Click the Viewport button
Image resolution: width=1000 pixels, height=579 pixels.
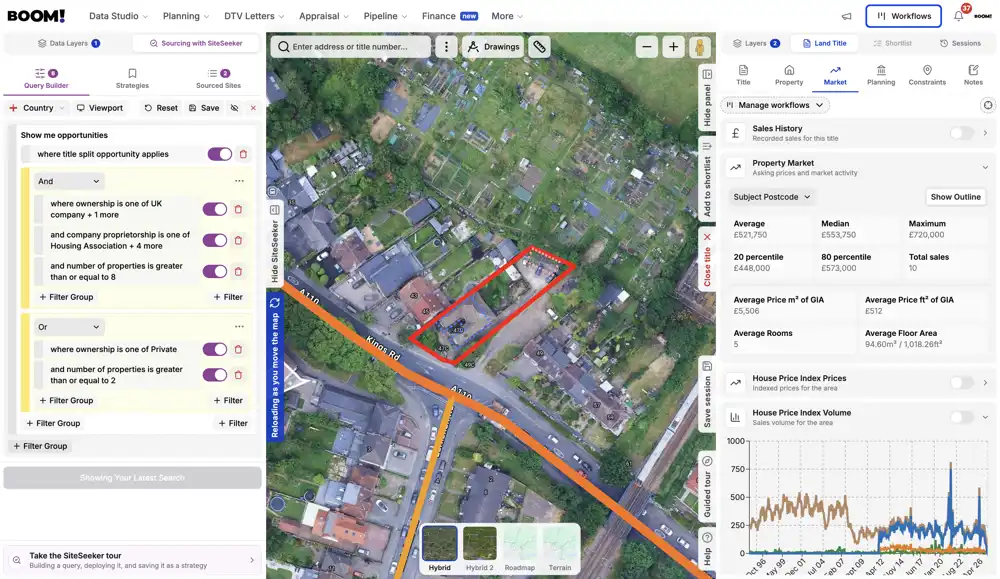(x=99, y=108)
